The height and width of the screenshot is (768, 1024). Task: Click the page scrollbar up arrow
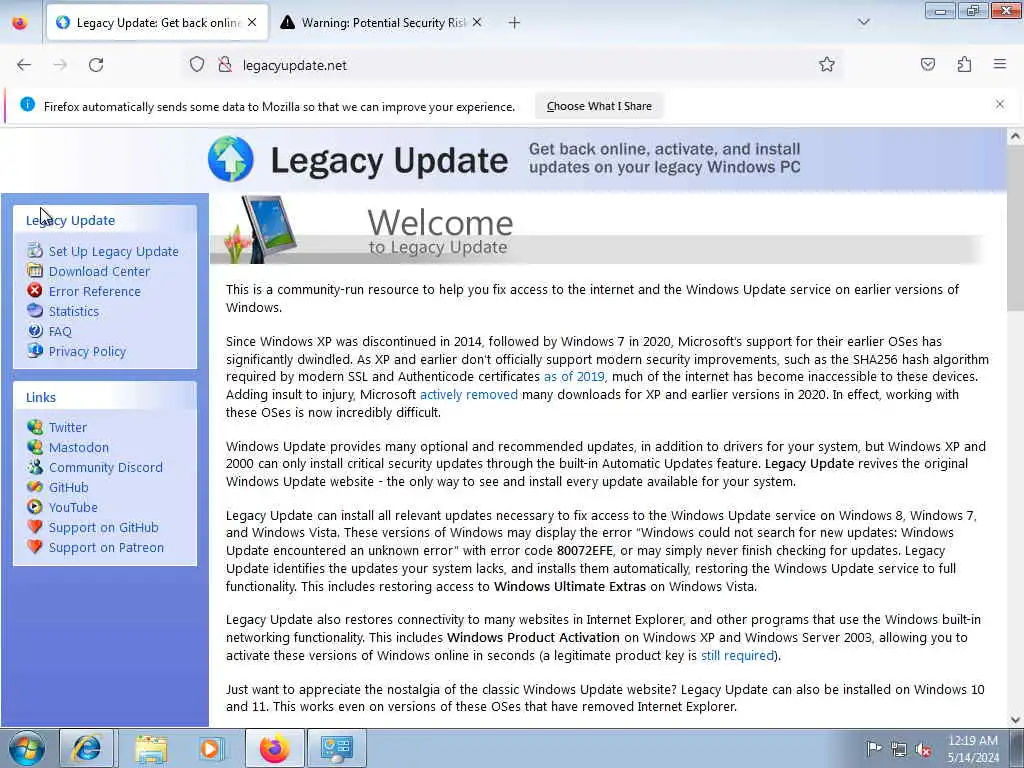coord(1015,136)
